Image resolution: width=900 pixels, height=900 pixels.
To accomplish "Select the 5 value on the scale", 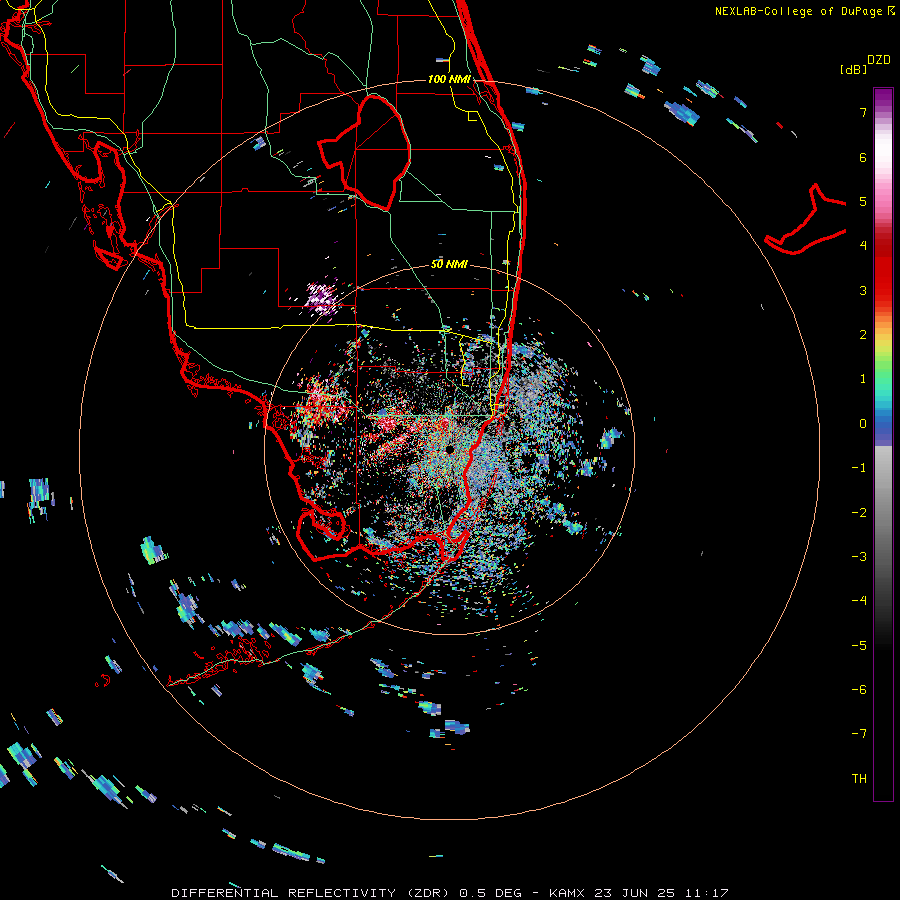I will click(x=863, y=201).
